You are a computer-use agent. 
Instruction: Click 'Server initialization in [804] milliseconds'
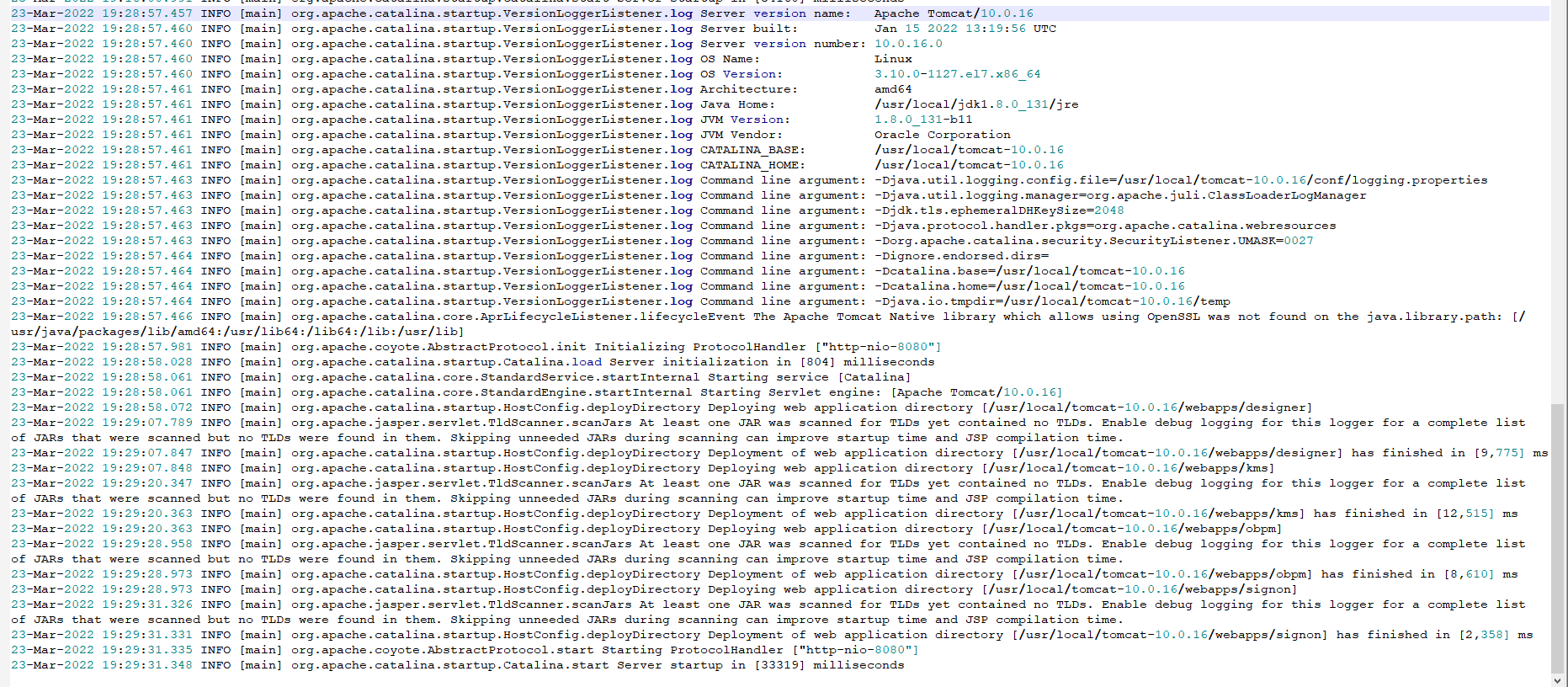click(772, 362)
